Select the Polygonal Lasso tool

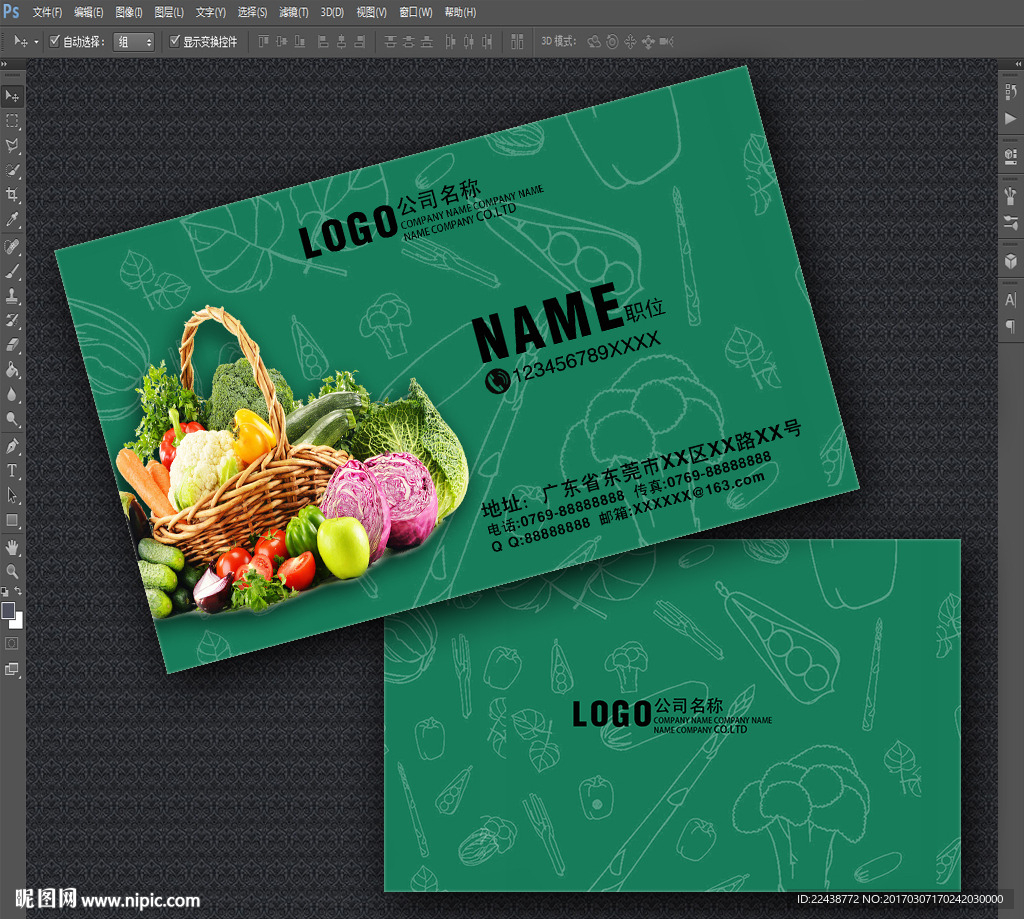(x=12, y=146)
